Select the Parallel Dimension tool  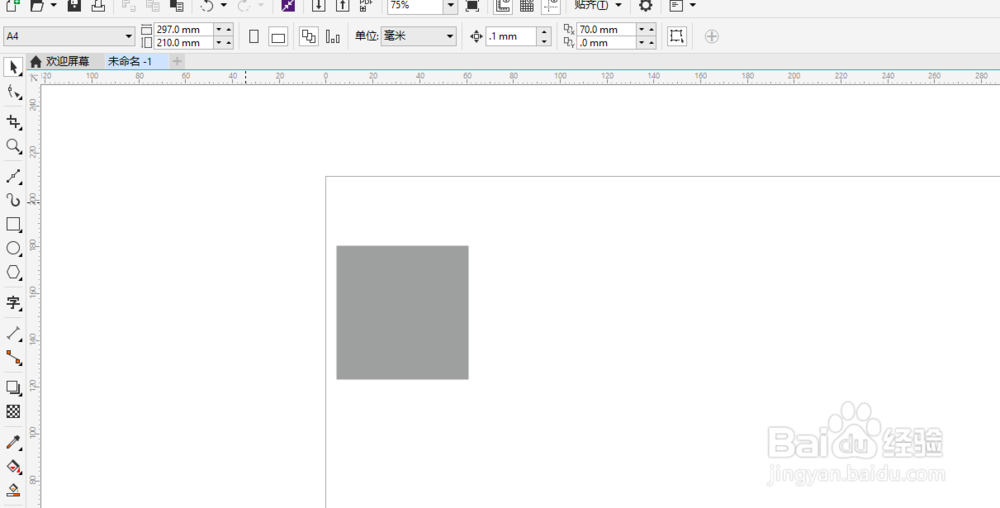point(13,333)
